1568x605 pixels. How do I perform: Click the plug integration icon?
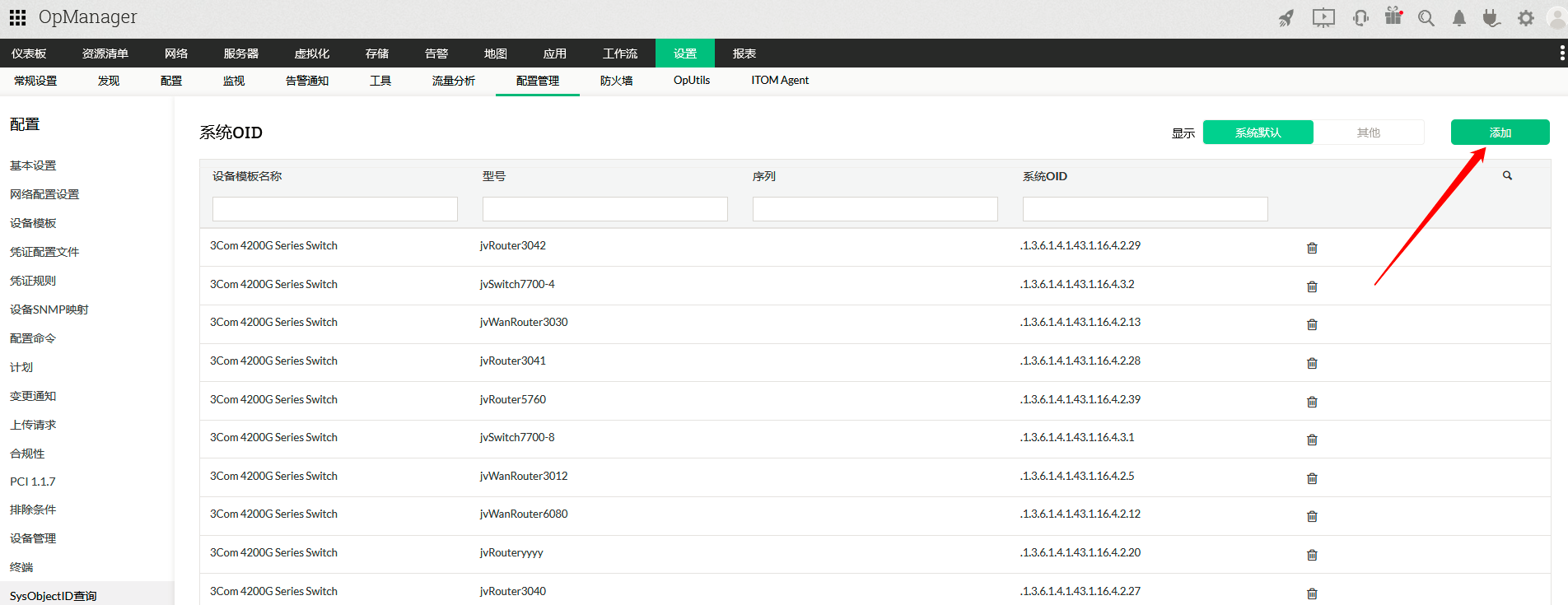(x=1491, y=17)
